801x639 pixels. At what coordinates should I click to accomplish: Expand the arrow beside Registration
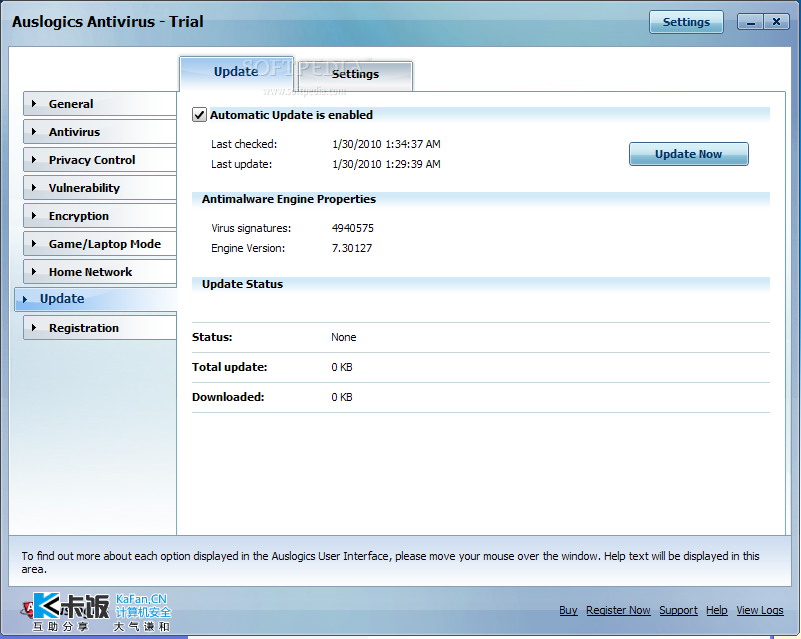tap(34, 328)
